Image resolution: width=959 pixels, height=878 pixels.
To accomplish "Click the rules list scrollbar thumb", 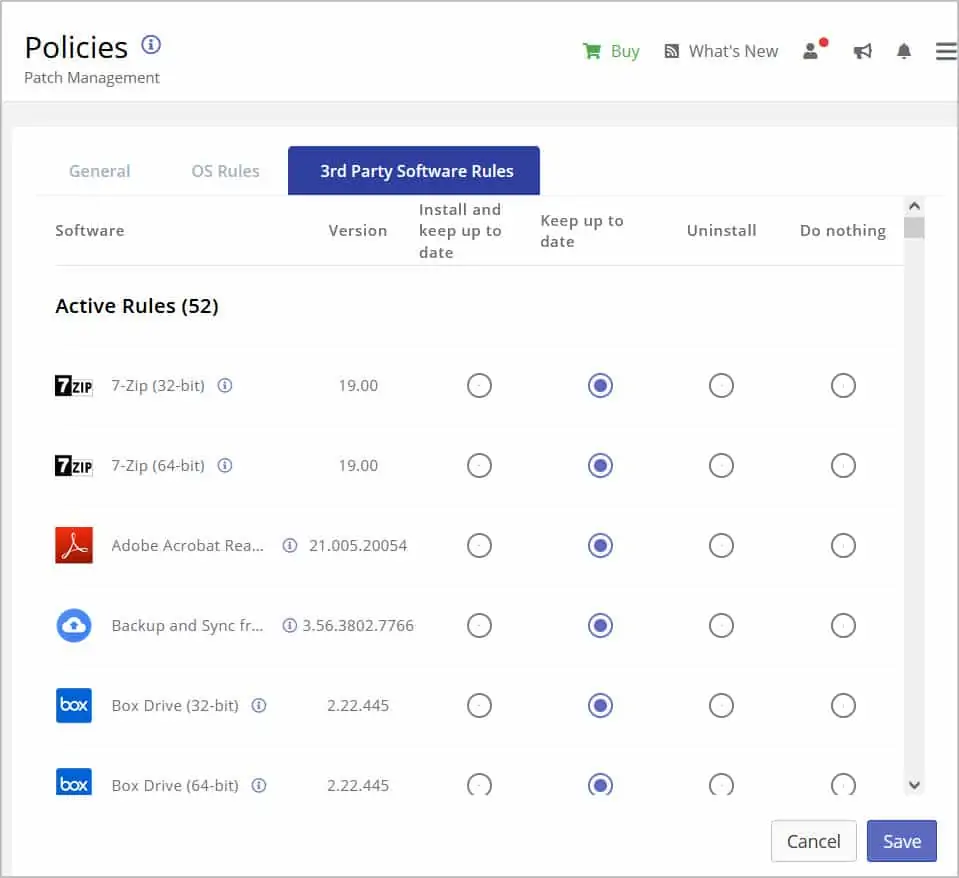I will point(914,228).
